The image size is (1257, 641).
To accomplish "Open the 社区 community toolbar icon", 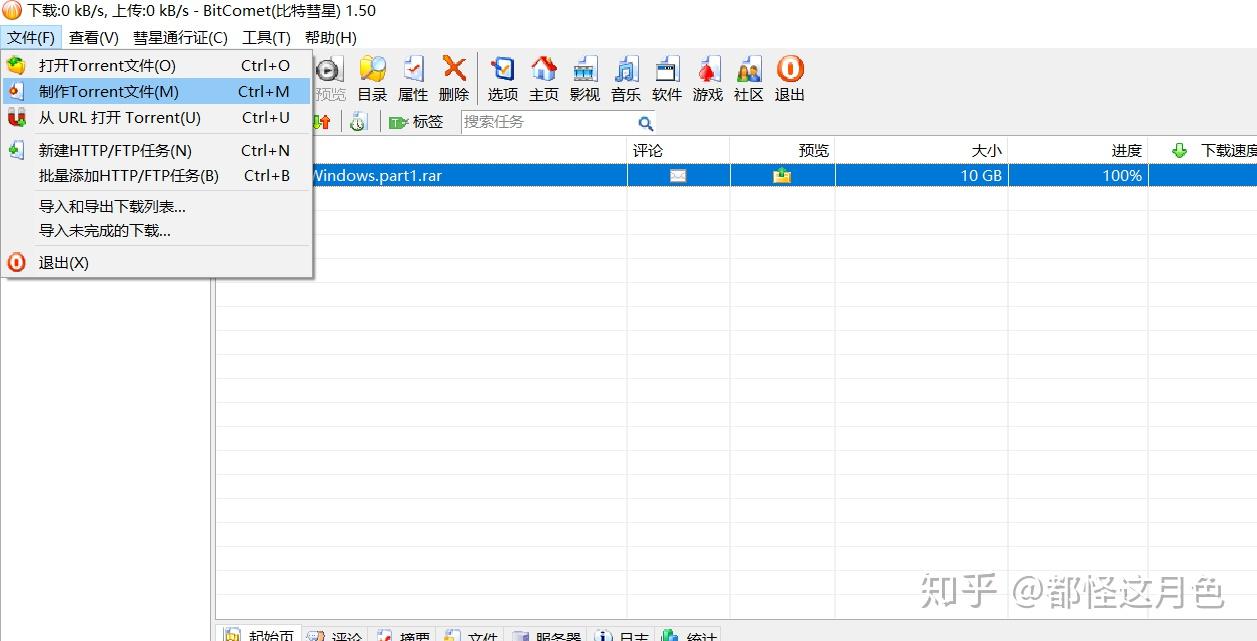I will (x=749, y=78).
